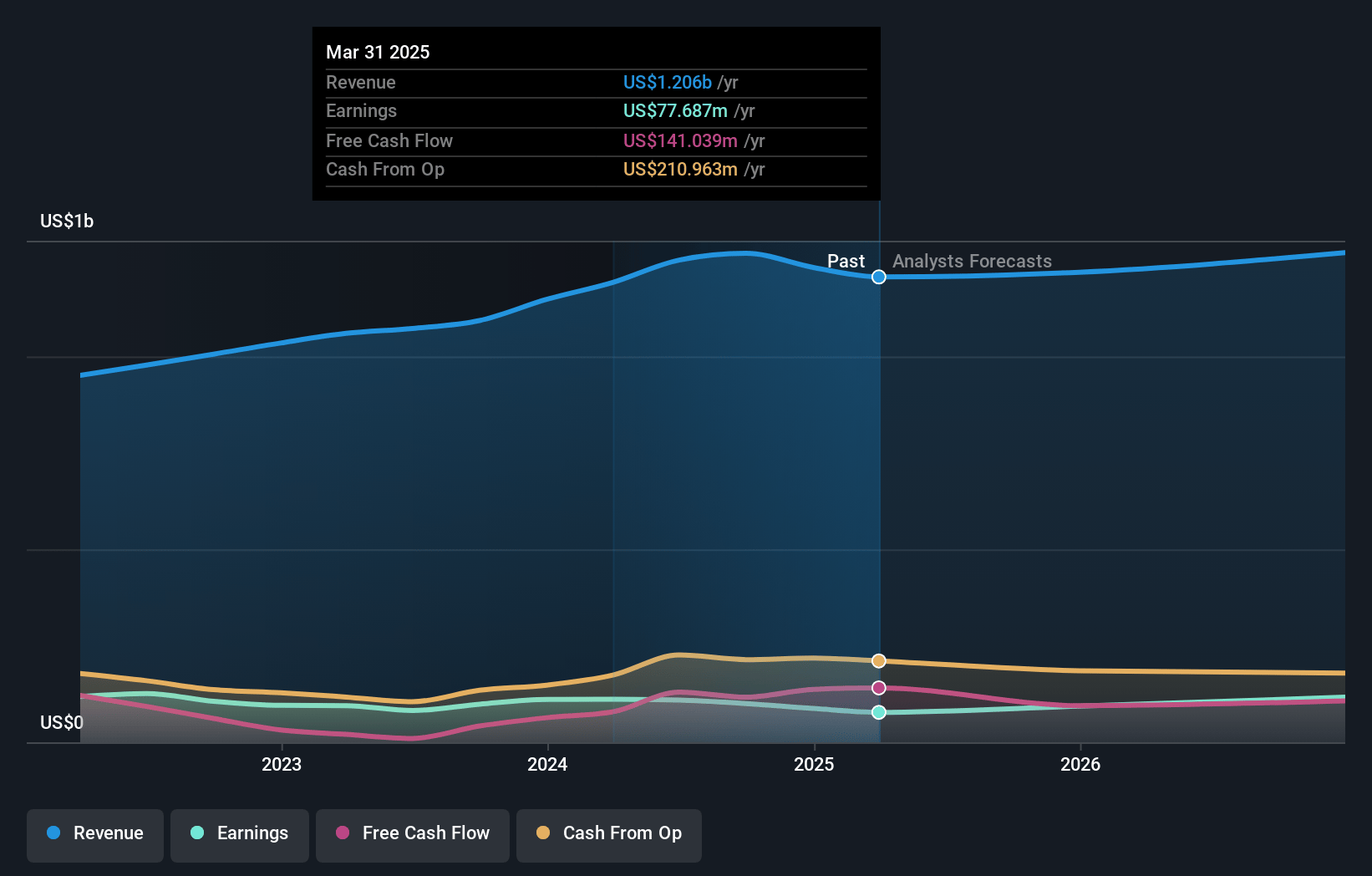This screenshot has height=876, width=1372.
Task: Click the Mar 31 2025 tooltip date
Action: click(x=378, y=52)
